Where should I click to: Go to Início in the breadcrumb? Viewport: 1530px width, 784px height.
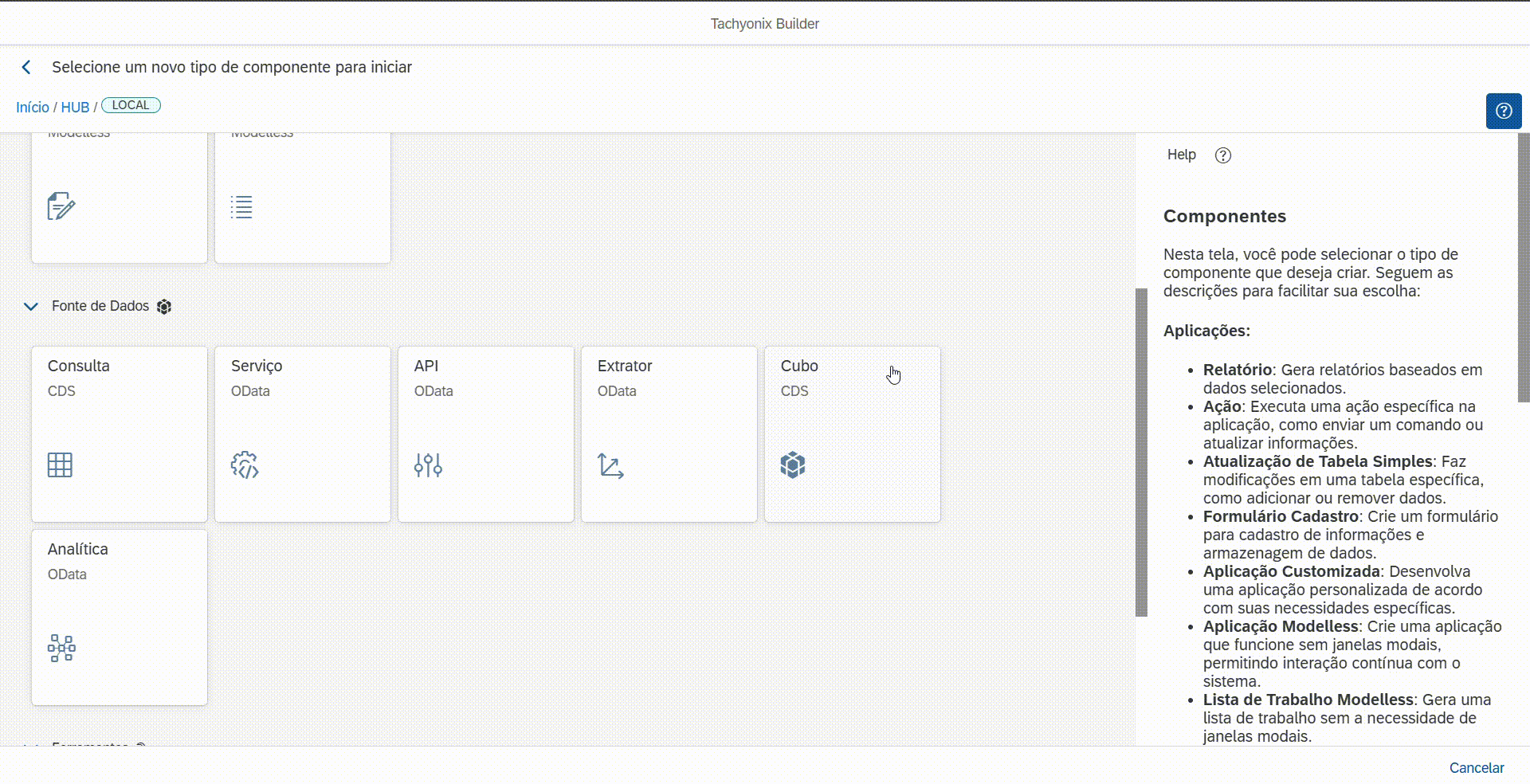click(x=33, y=108)
